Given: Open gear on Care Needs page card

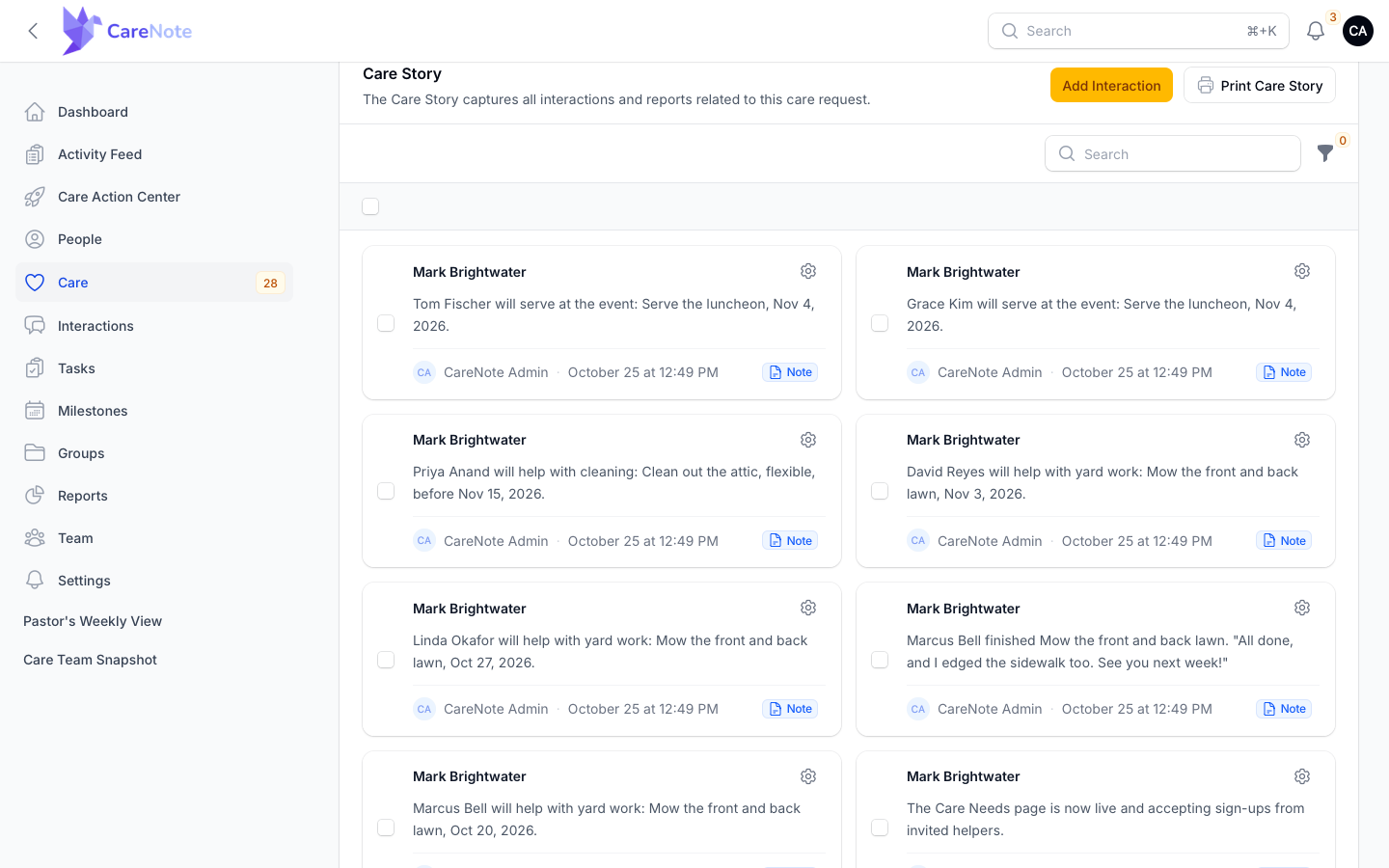Looking at the screenshot, I should coord(1302,776).
